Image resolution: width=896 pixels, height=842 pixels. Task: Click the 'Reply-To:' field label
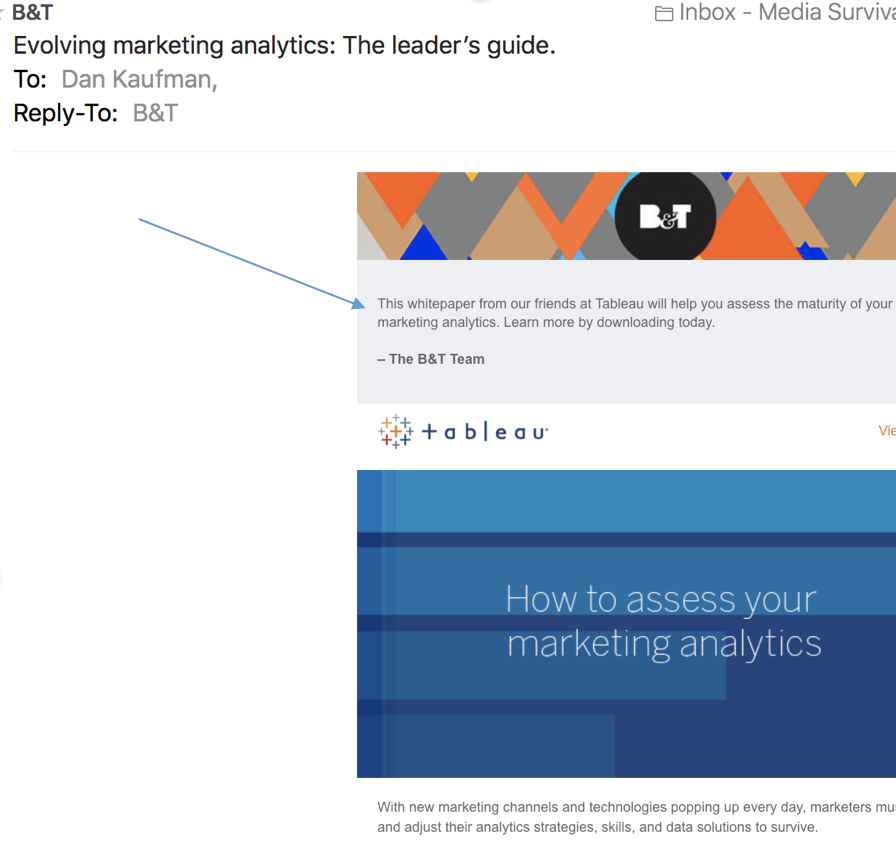pos(66,112)
